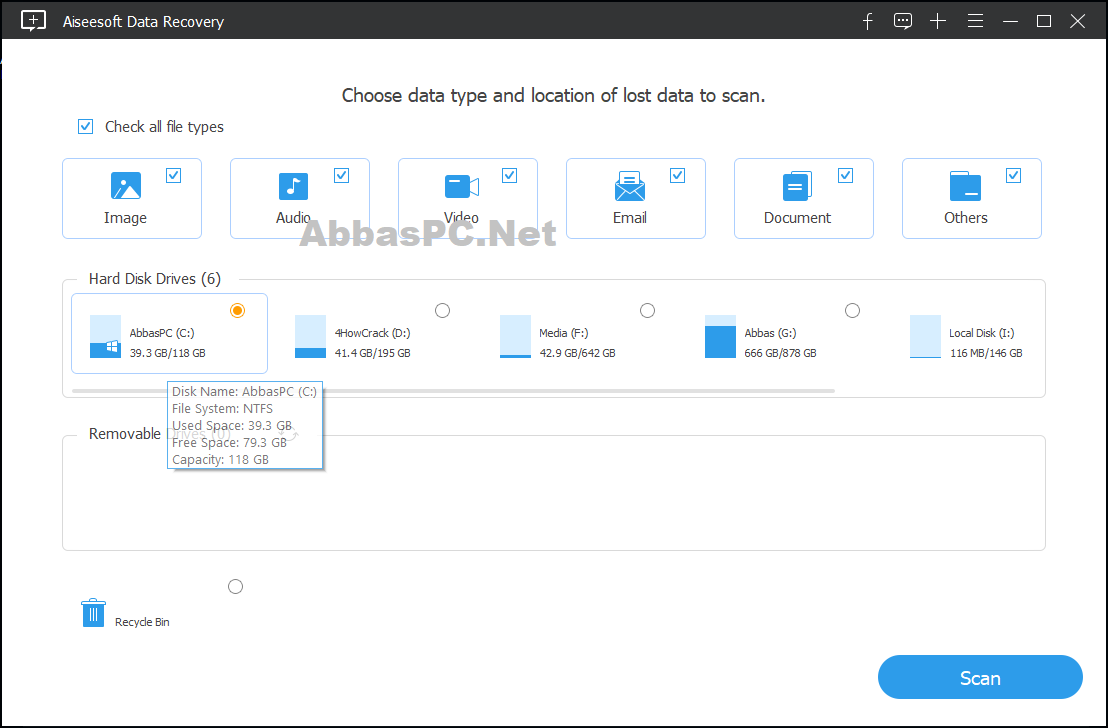Viewport: 1108px width, 728px height.
Task: Click the Others label text
Action: tap(965, 218)
